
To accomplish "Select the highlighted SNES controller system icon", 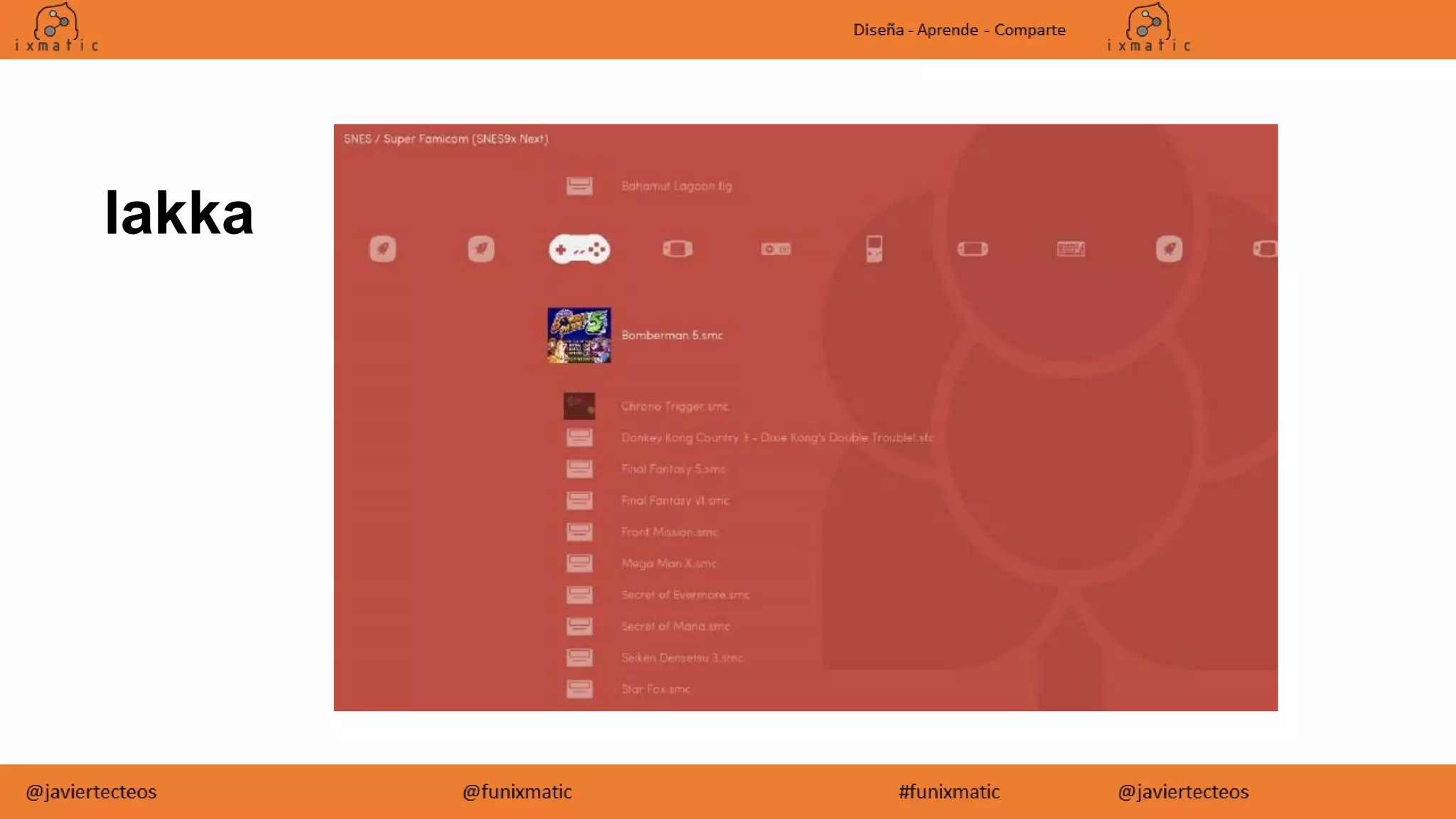I will coord(579,250).
